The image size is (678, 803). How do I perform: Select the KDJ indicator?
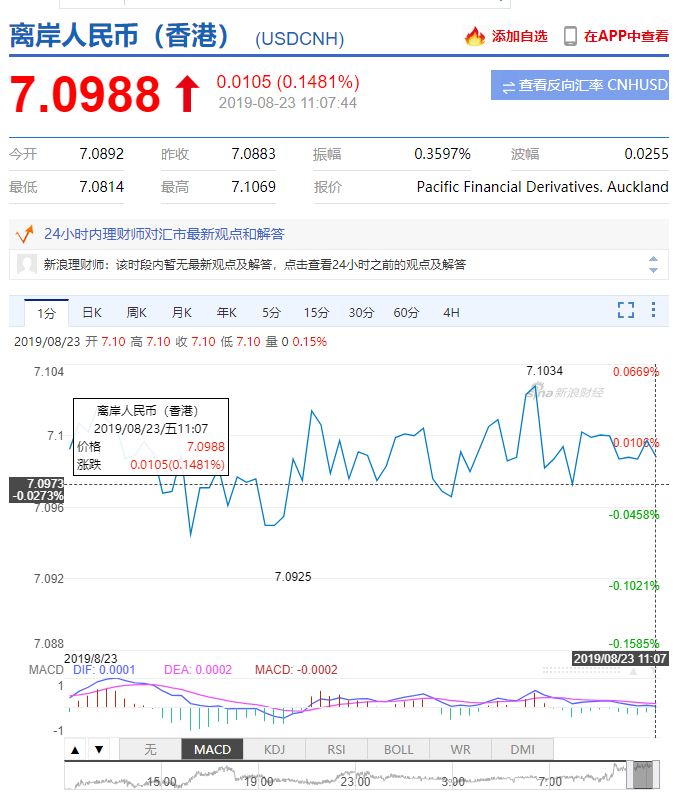point(274,749)
